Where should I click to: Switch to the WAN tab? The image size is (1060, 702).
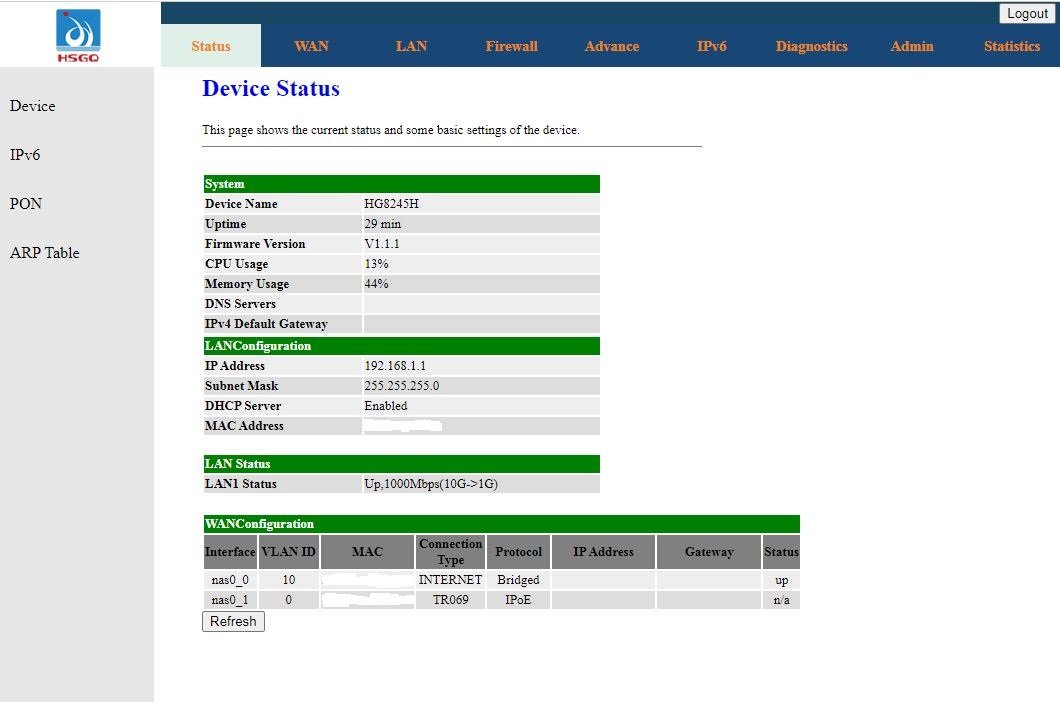coord(311,46)
